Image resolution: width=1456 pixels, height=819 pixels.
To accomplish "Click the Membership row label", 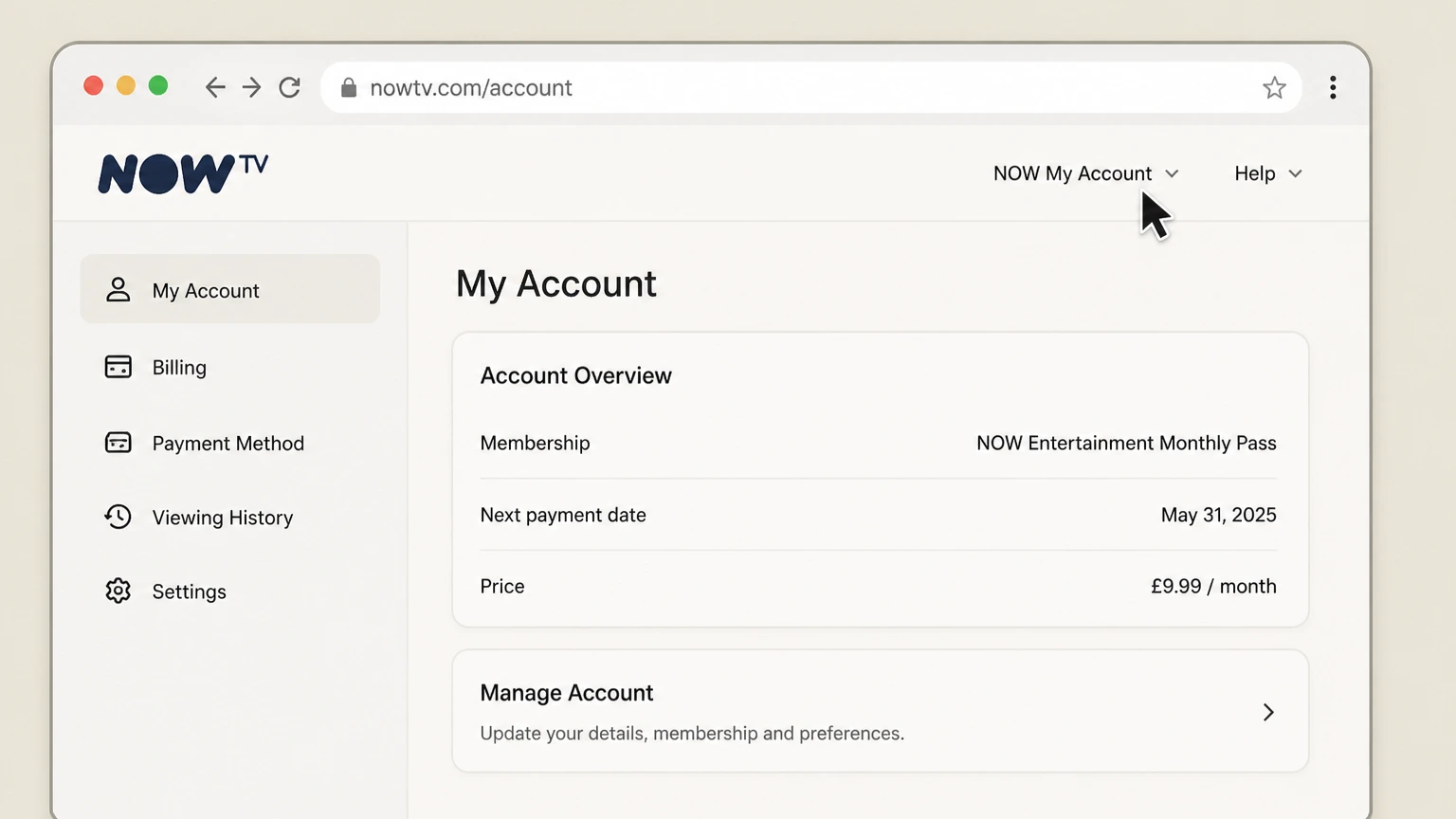I will (535, 443).
